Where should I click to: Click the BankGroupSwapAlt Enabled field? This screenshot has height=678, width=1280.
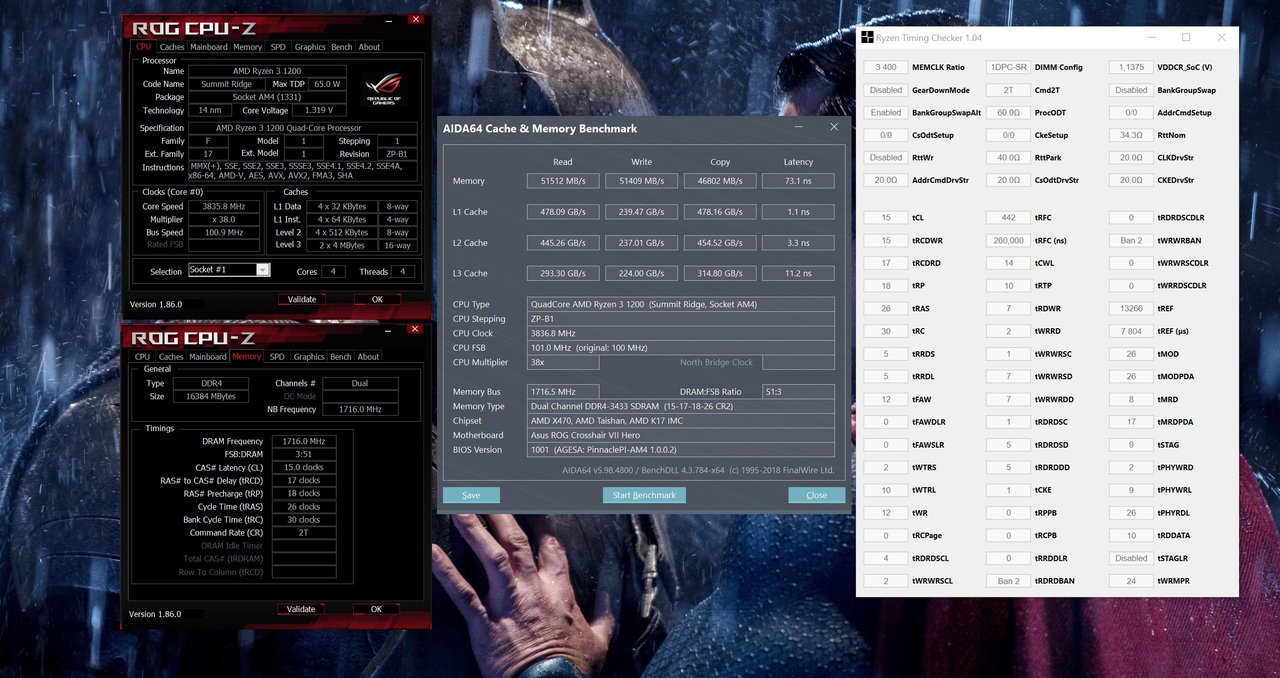tap(885, 113)
